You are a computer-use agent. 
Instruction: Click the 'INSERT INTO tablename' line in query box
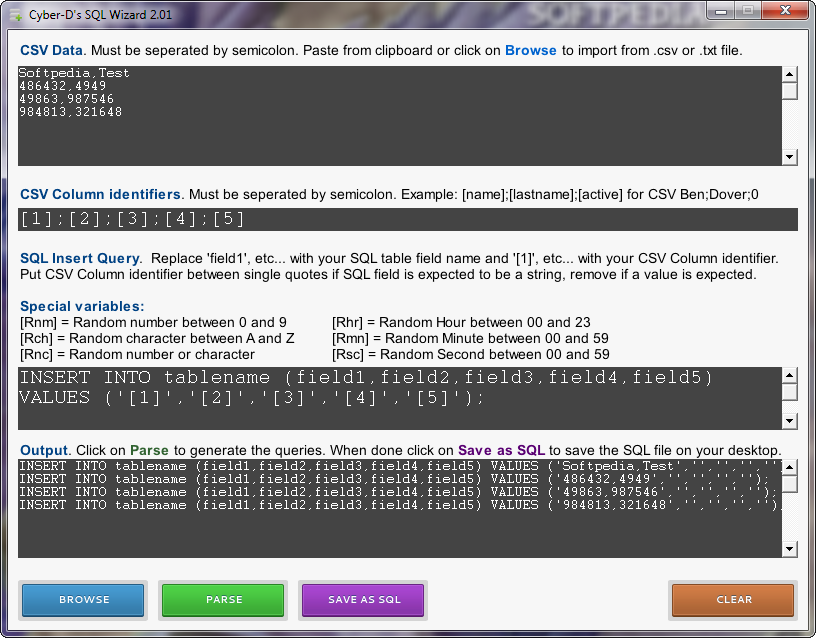366,377
